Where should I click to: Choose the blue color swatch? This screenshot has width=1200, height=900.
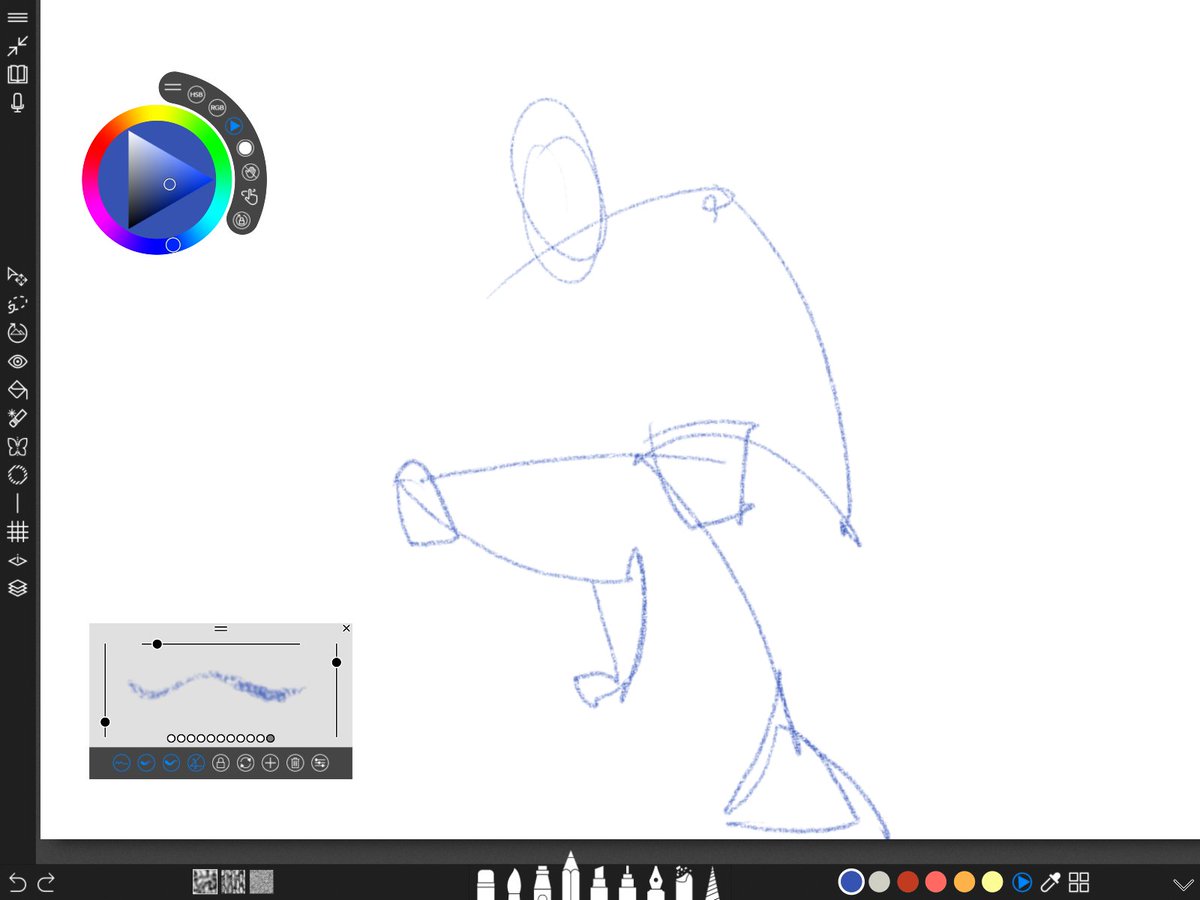pyautogui.click(x=851, y=881)
